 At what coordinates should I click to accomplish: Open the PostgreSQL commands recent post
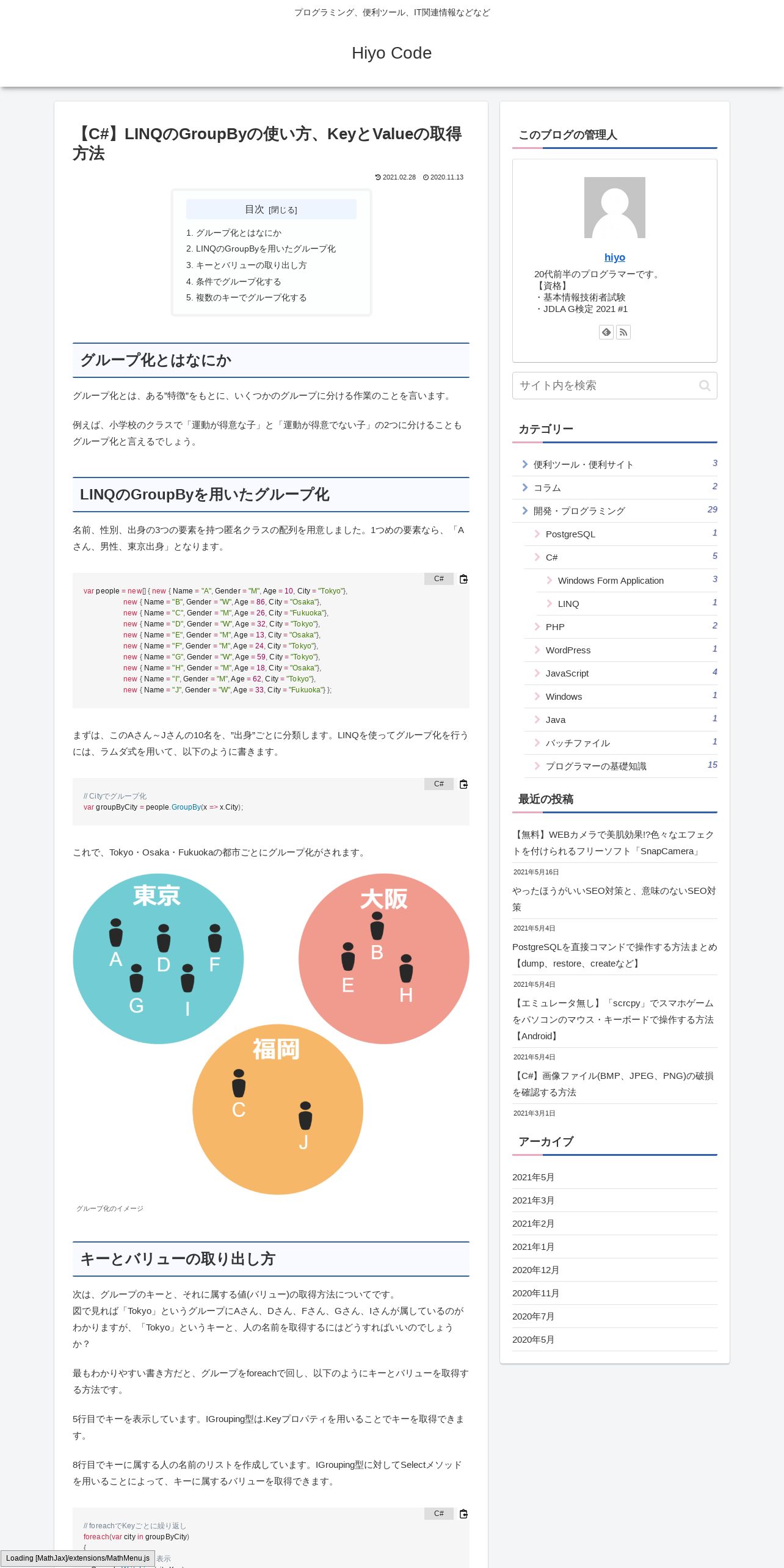pyautogui.click(x=615, y=956)
